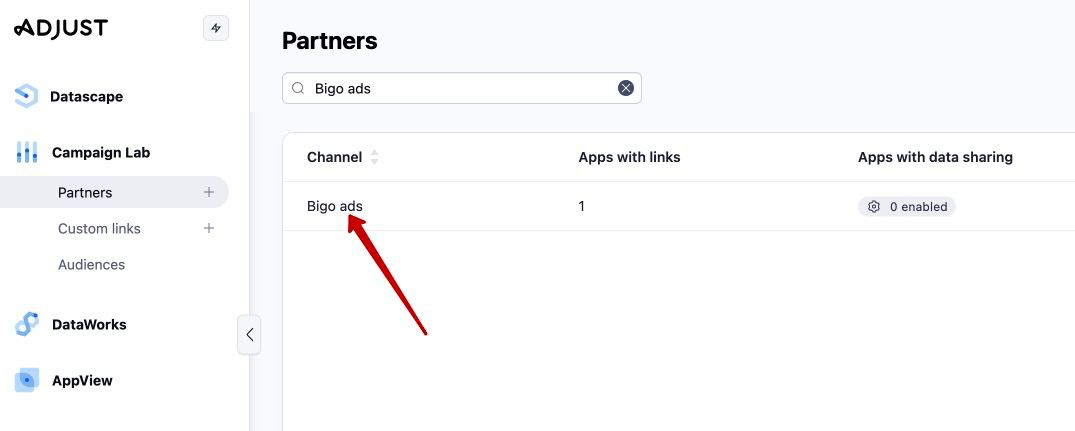Click the Adjust logo
The height and width of the screenshot is (431, 1075).
click(x=61, y=28)
